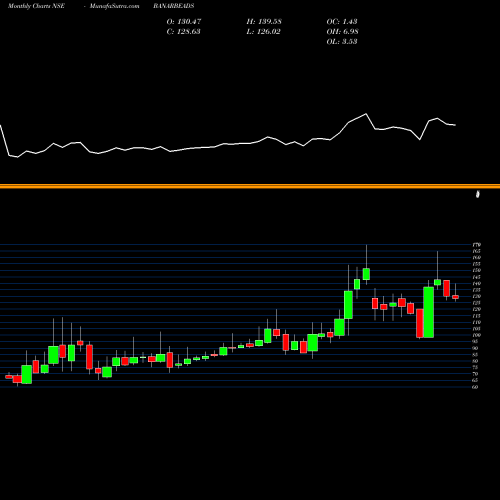Click the 100 price axis label
The image size is (500, 500).
[x=476, y=335]
